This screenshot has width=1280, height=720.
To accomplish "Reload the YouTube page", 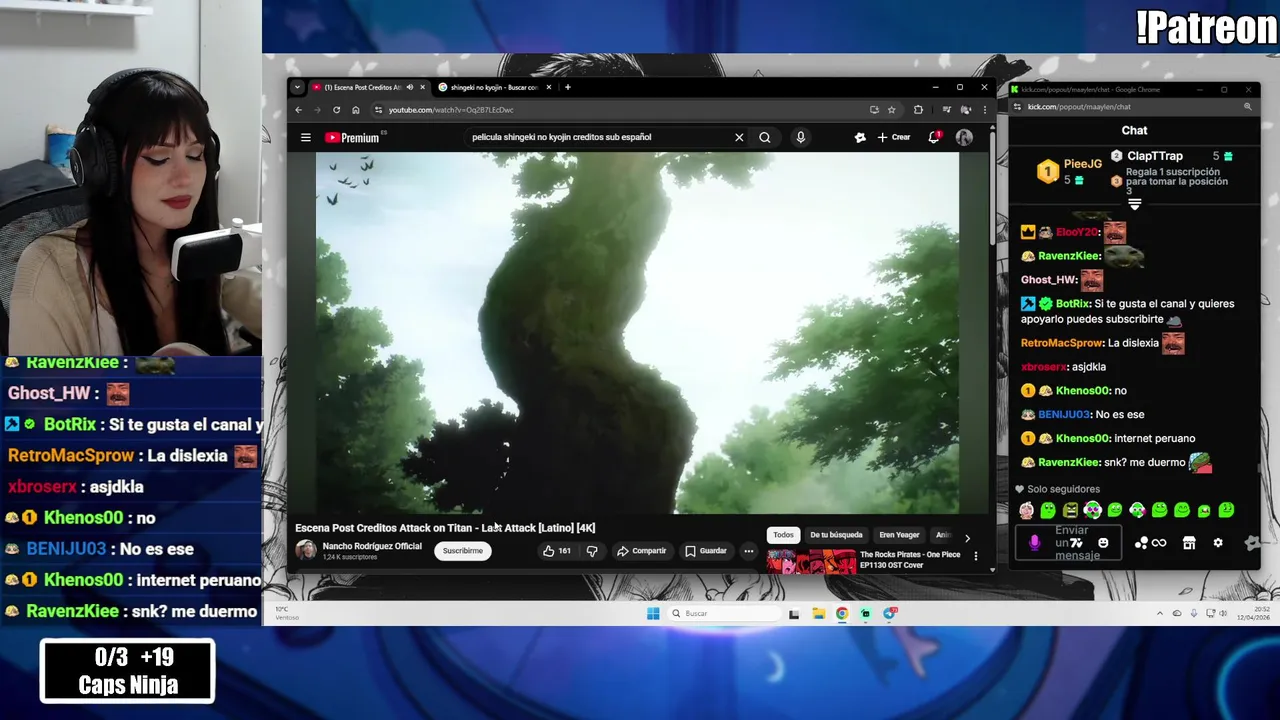I will pyautogui.click(x=336, y=110).
